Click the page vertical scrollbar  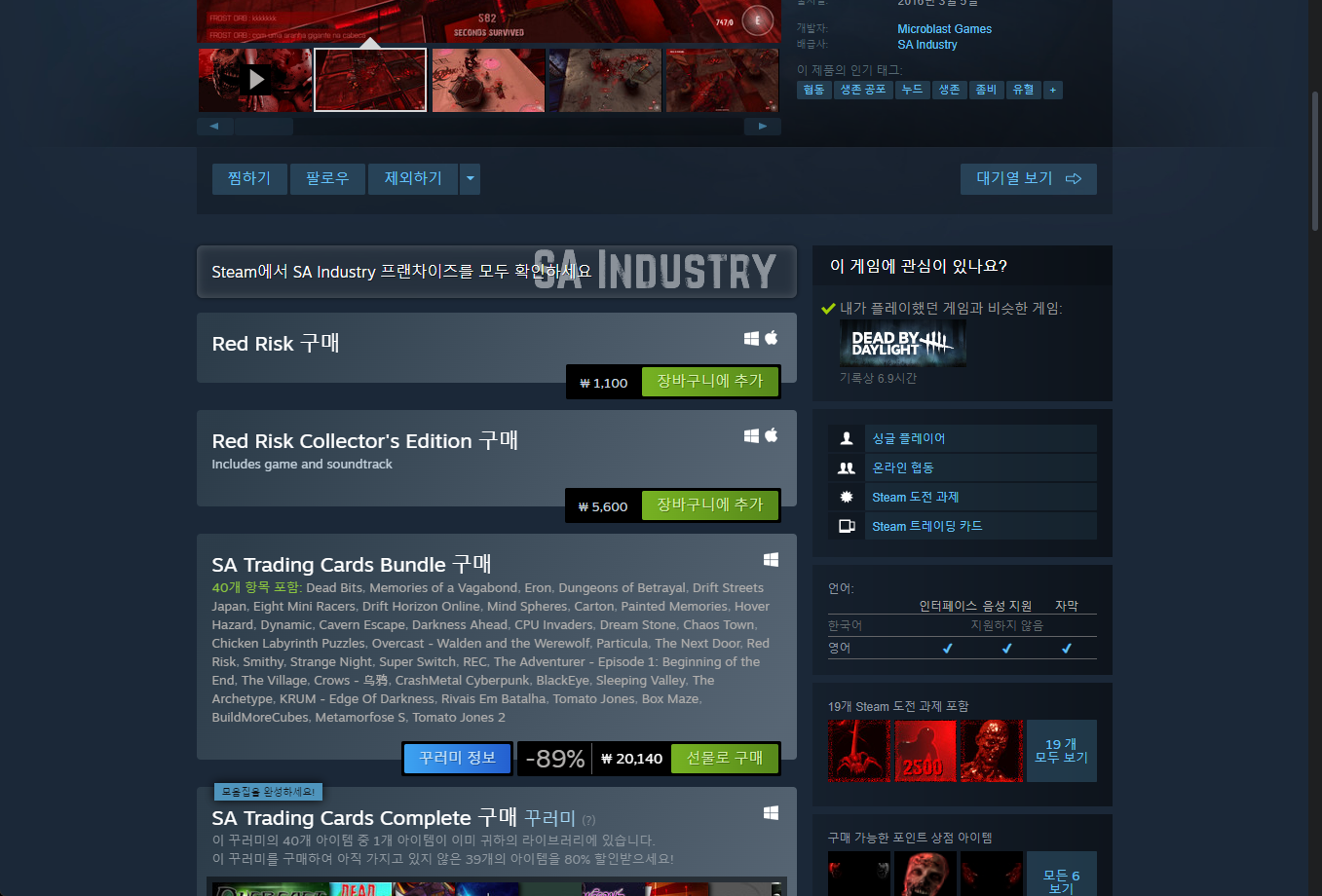tap(1315, 161)
